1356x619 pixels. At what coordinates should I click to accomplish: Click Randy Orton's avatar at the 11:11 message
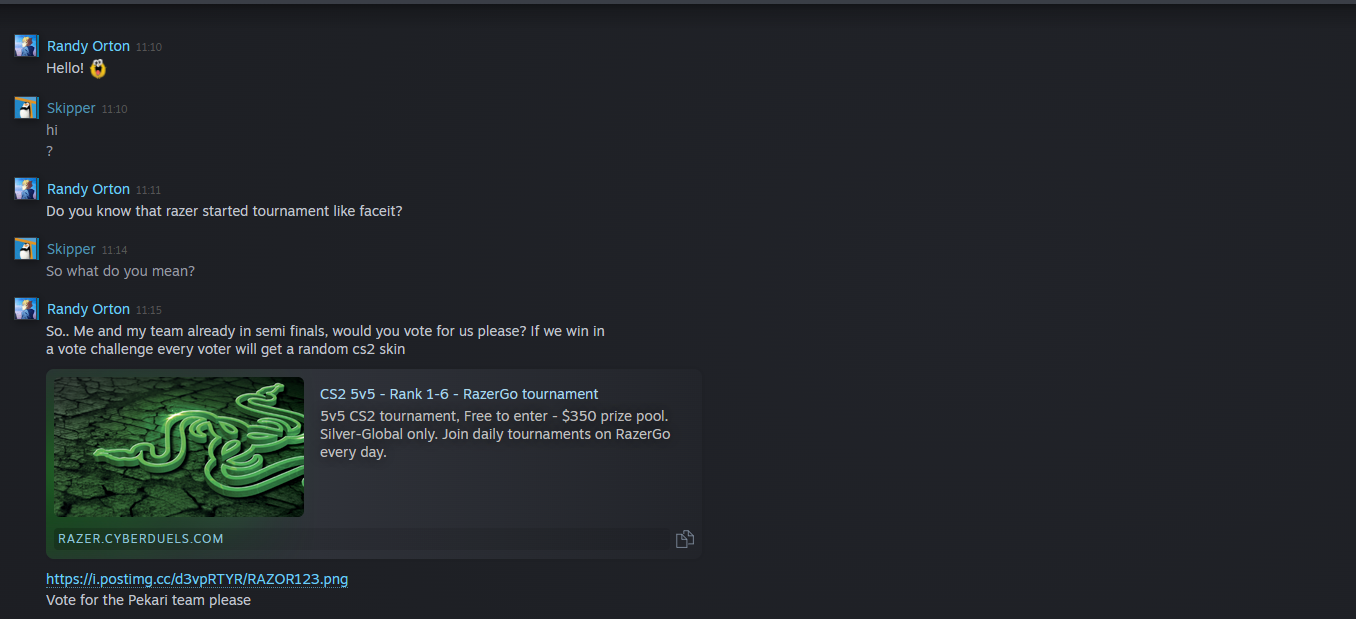click(x=26, y=189)
